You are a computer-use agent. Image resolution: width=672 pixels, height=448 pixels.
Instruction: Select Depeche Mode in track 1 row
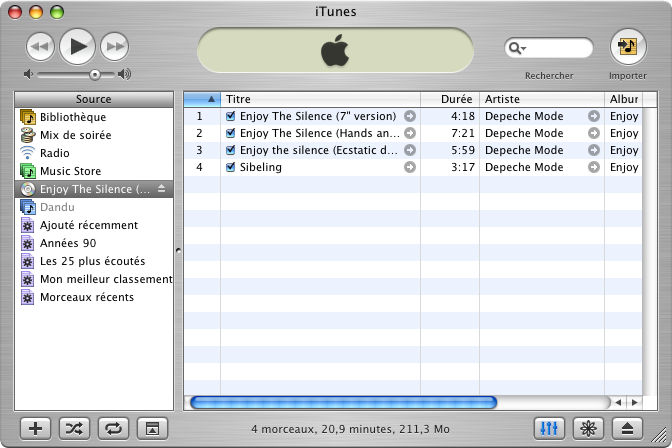[x=524, y=116]
